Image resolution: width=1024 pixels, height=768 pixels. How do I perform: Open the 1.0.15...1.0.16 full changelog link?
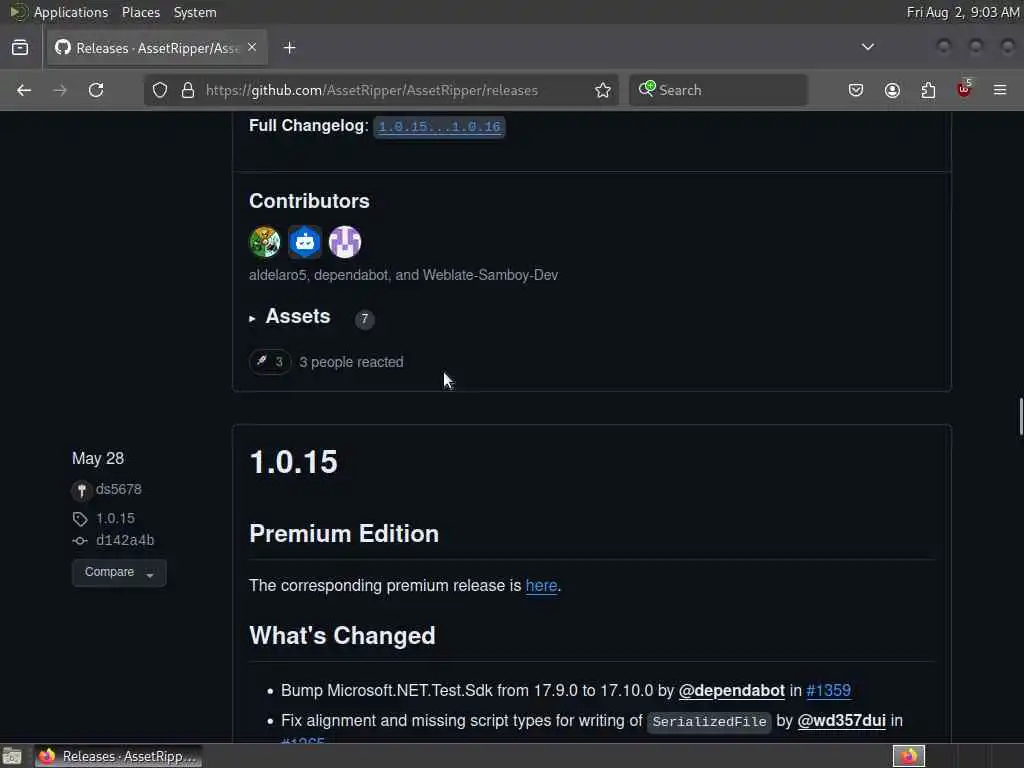(x=440, y=127)
